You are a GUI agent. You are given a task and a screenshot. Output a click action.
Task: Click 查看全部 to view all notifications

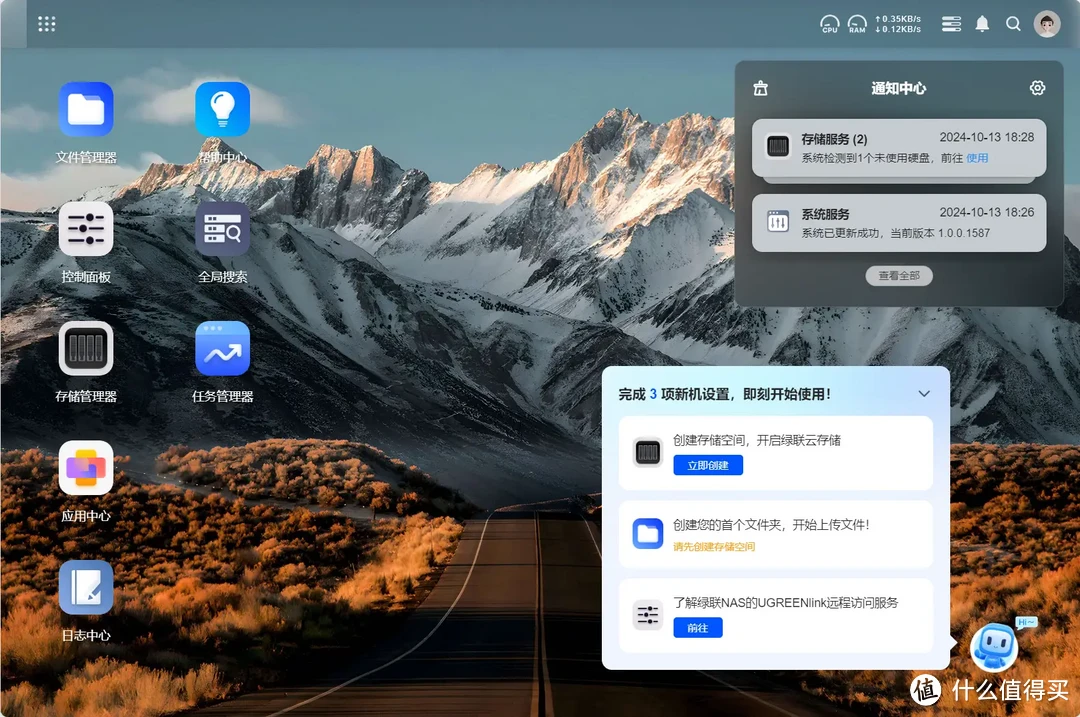click(898, 276)
